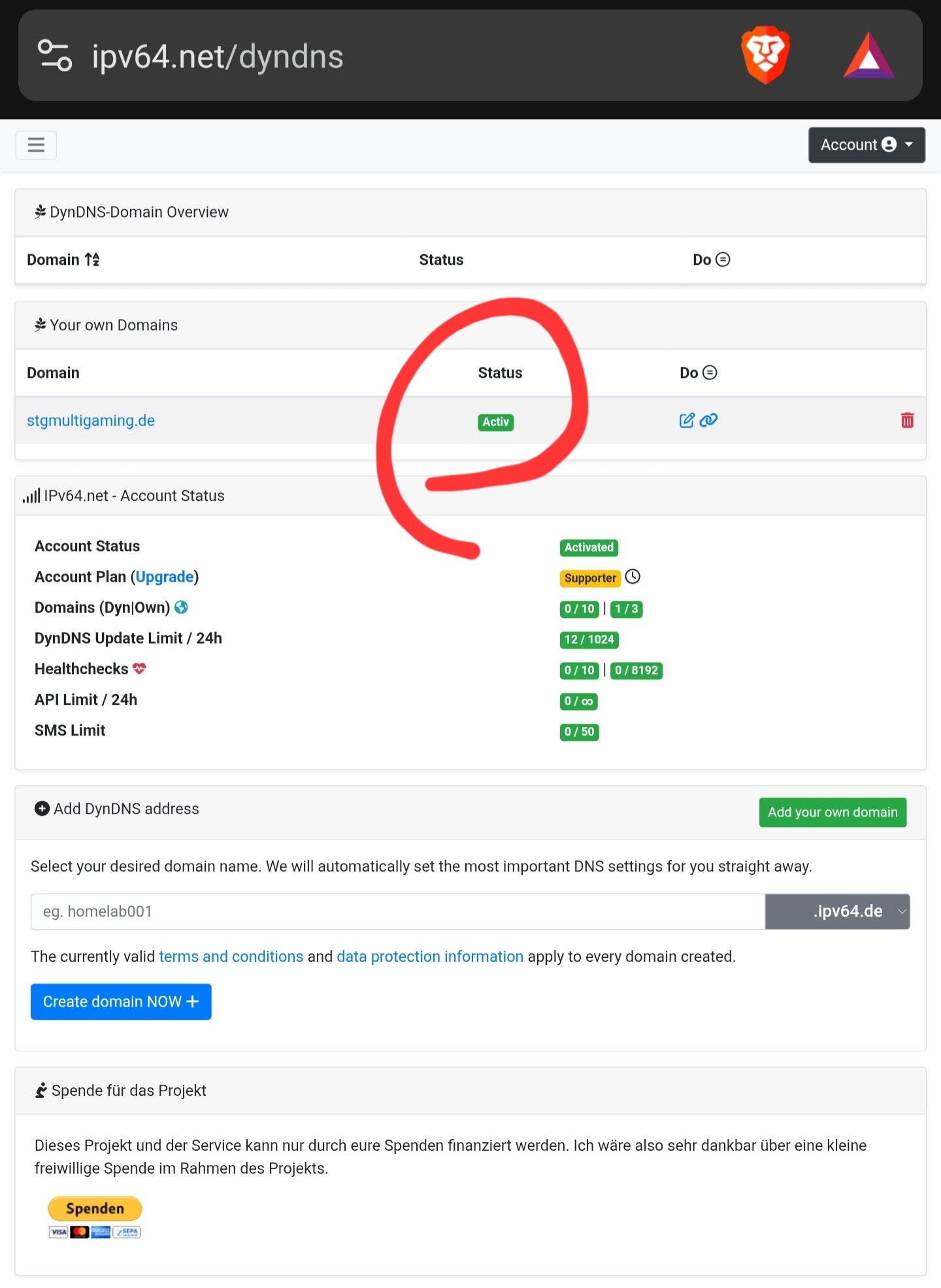This screenshot has width=941, height=1288.
Task: Open the browser site settings icon
Action: click(55, 56)
